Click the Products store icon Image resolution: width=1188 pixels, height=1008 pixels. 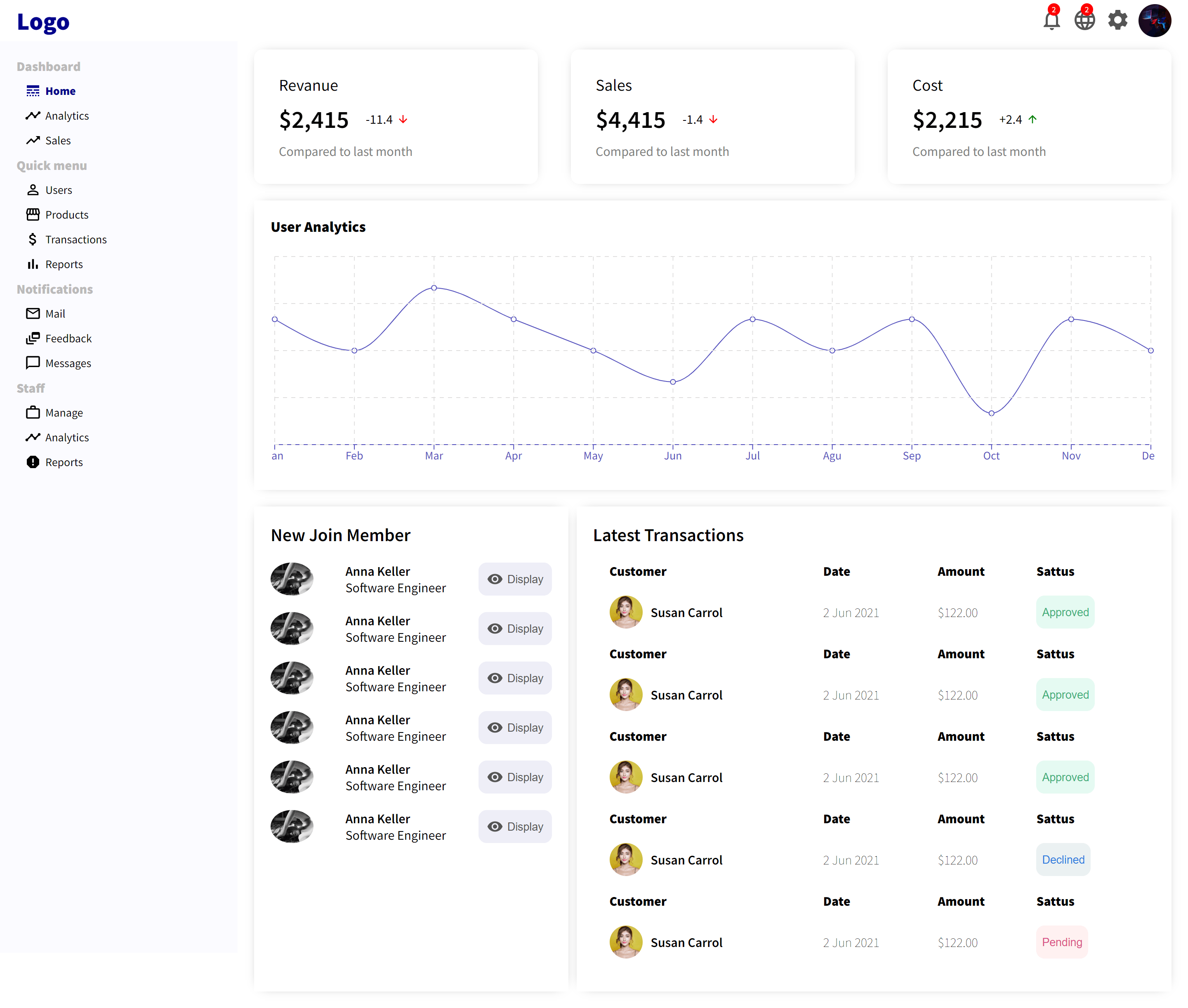tap(33, 214)
